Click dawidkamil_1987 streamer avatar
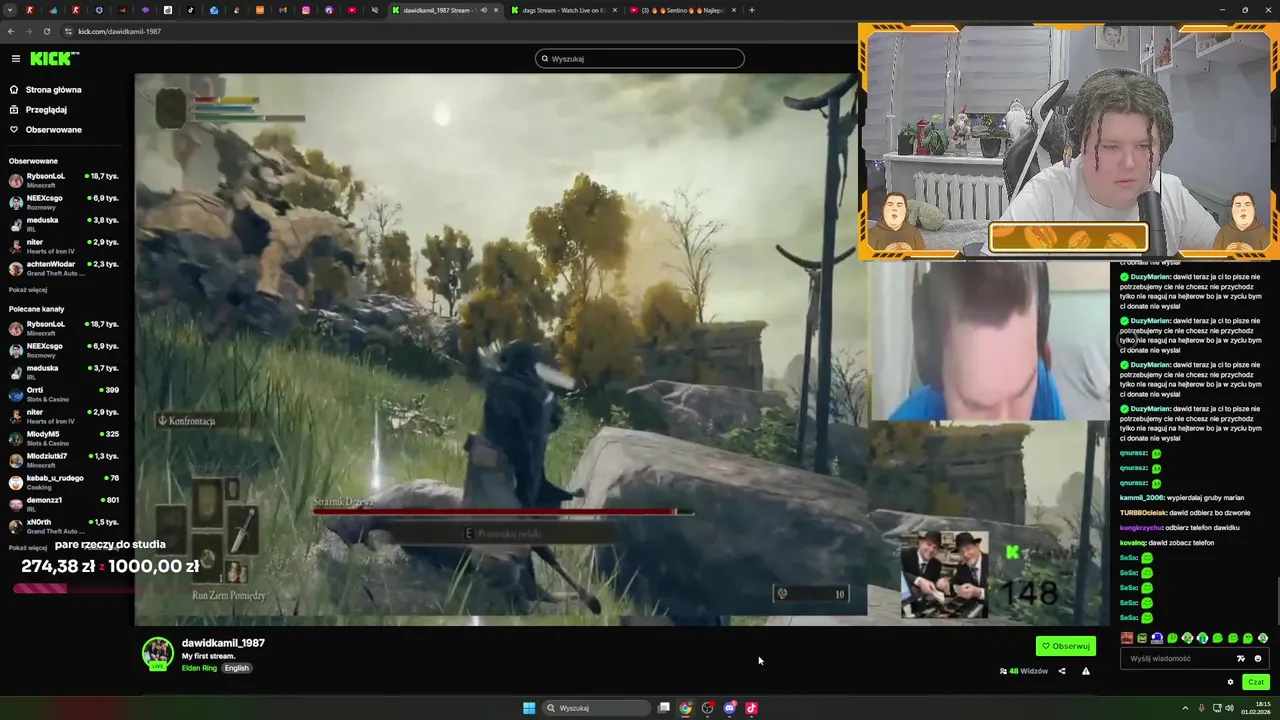The width and height of the screenshot is (1280, 720). tap(157, 653)
